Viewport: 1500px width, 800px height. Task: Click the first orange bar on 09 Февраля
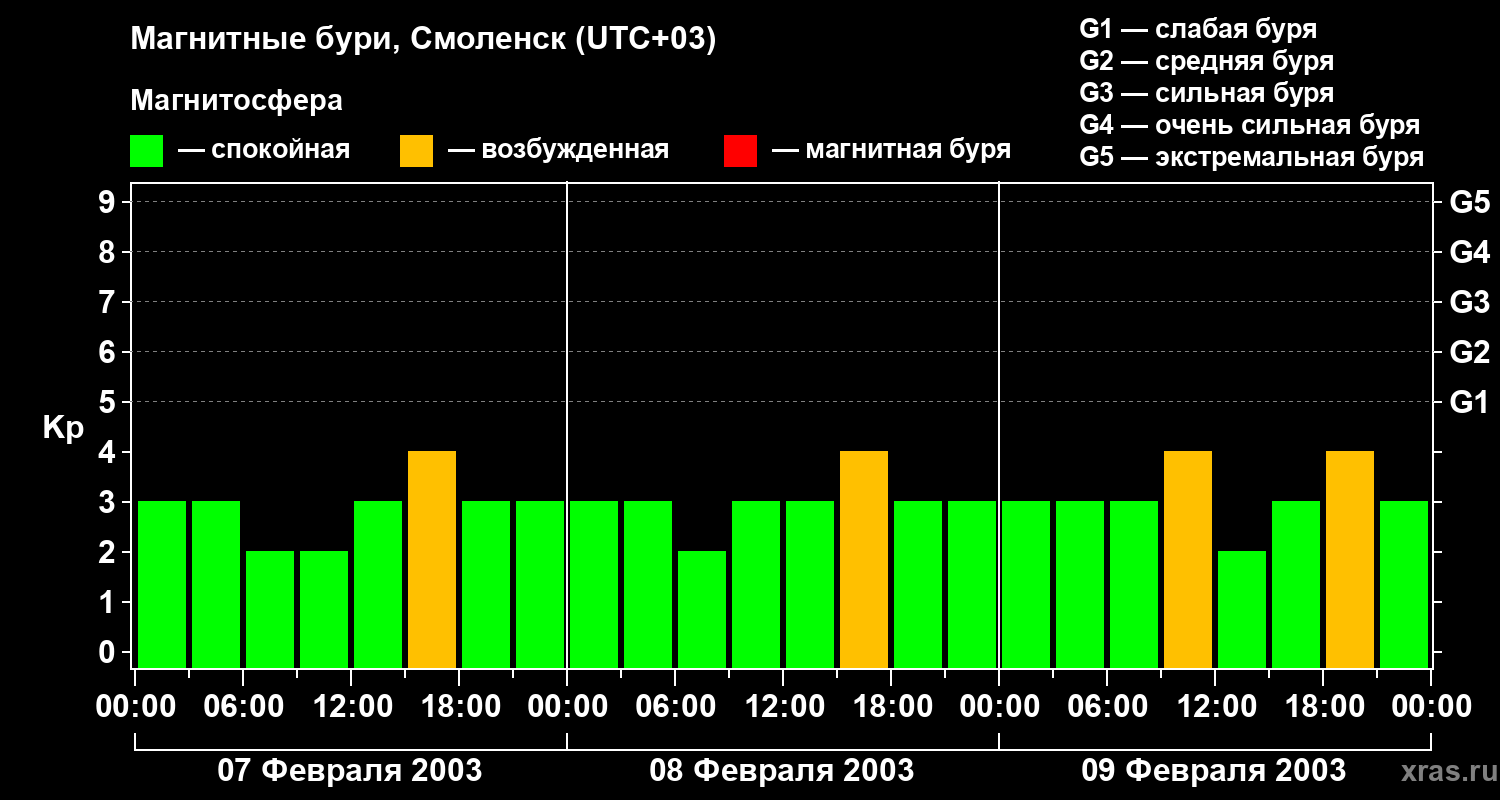pyautogui.click(x=1188, y=559)
